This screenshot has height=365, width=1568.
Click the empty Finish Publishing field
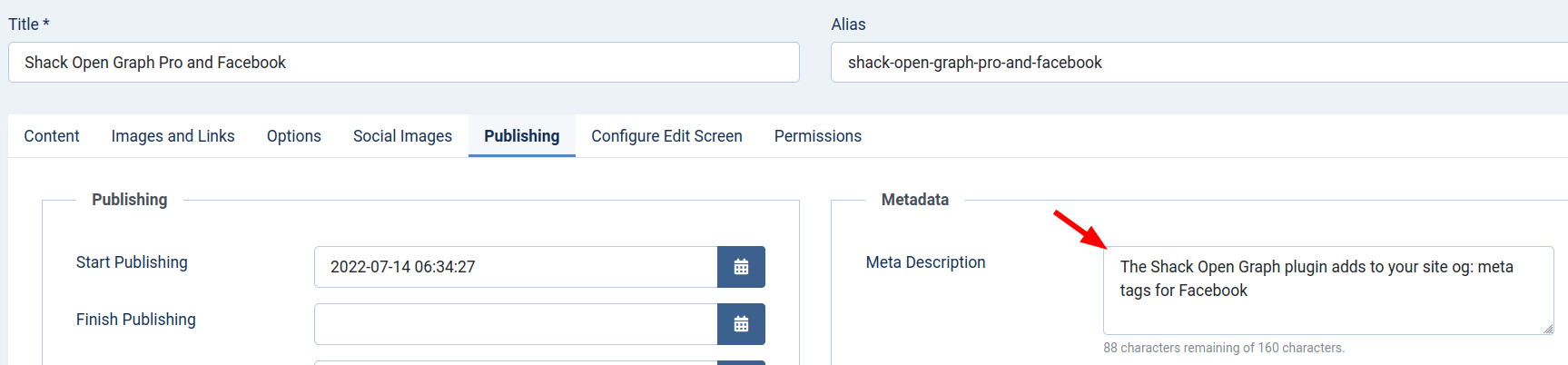516,324
